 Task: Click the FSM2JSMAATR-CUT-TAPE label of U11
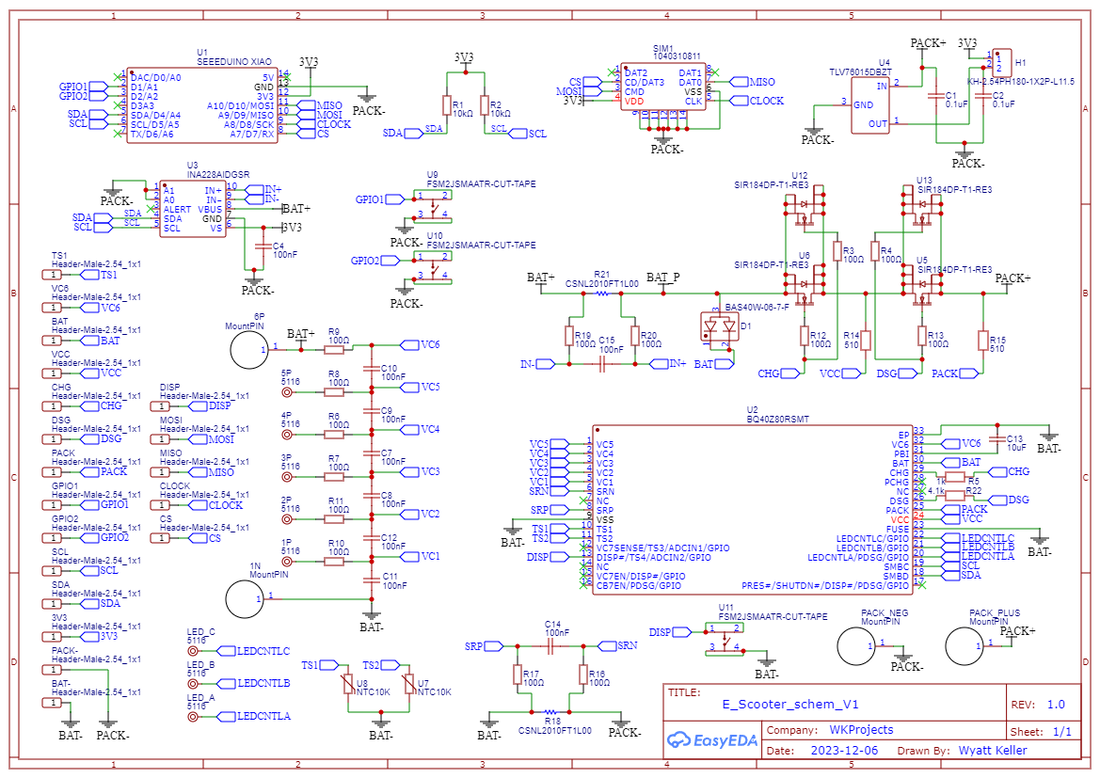tap(772, 617)
